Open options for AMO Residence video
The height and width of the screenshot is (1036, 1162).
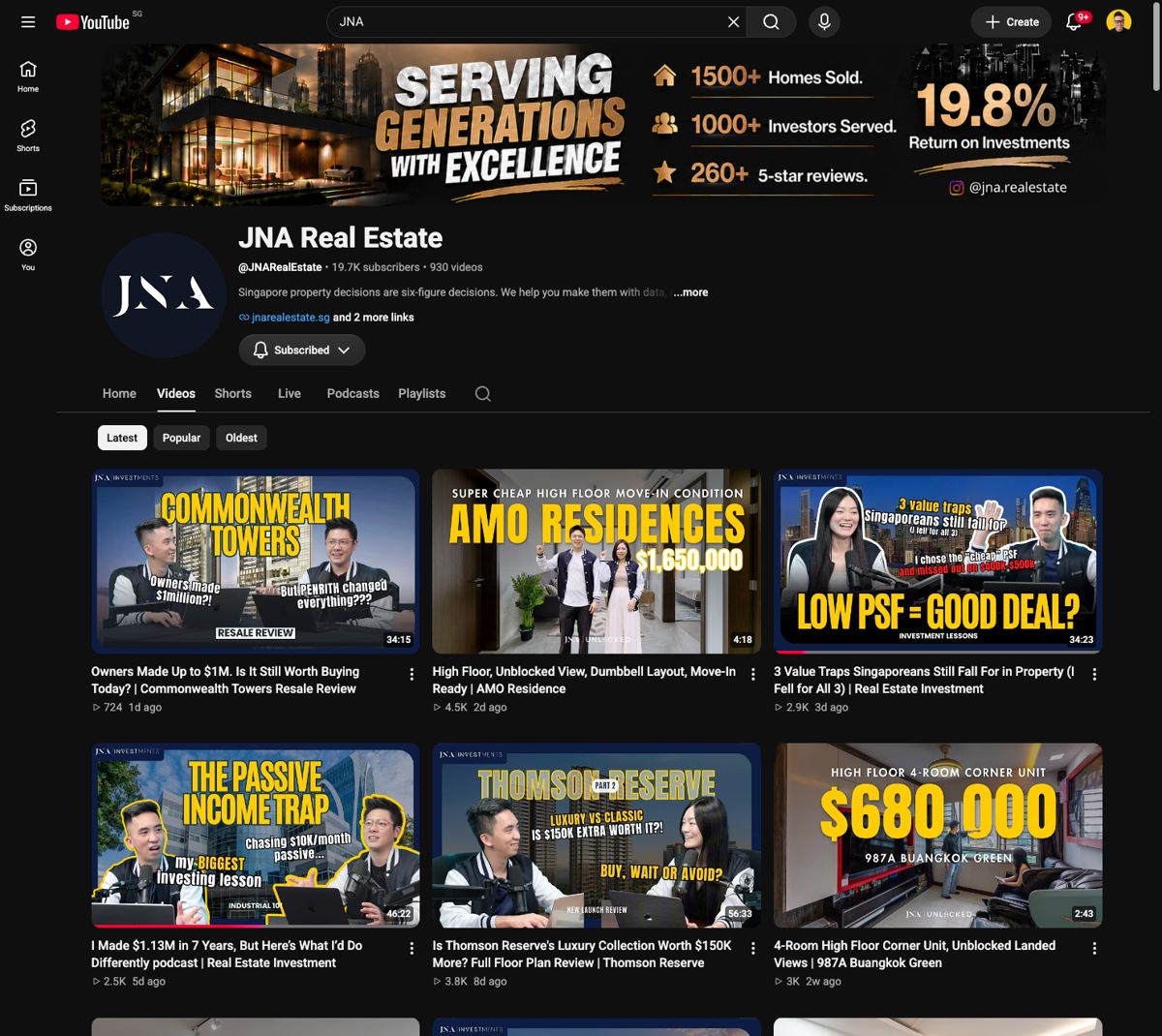point(752,674)
